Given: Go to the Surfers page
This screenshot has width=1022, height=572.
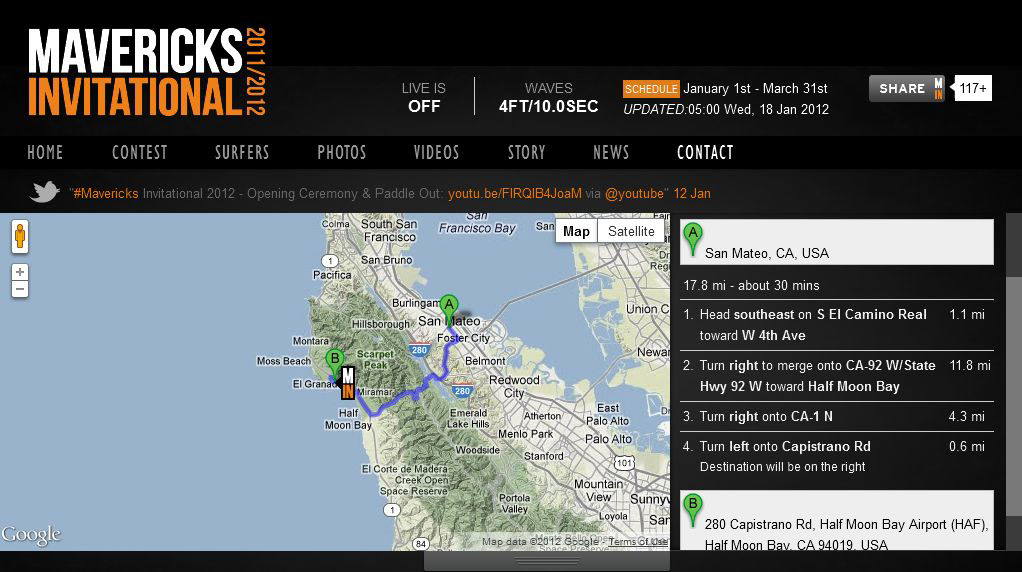Looking at the screenshot, I should coord(242,152).
